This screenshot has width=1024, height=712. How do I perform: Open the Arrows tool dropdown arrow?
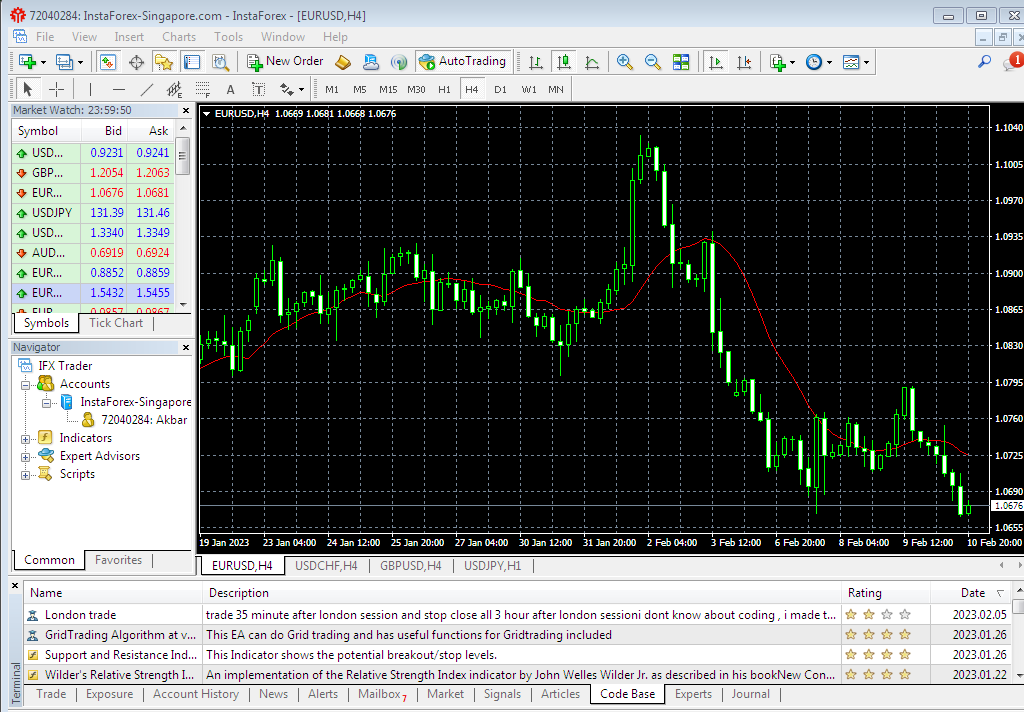click(x=301, y=89)
